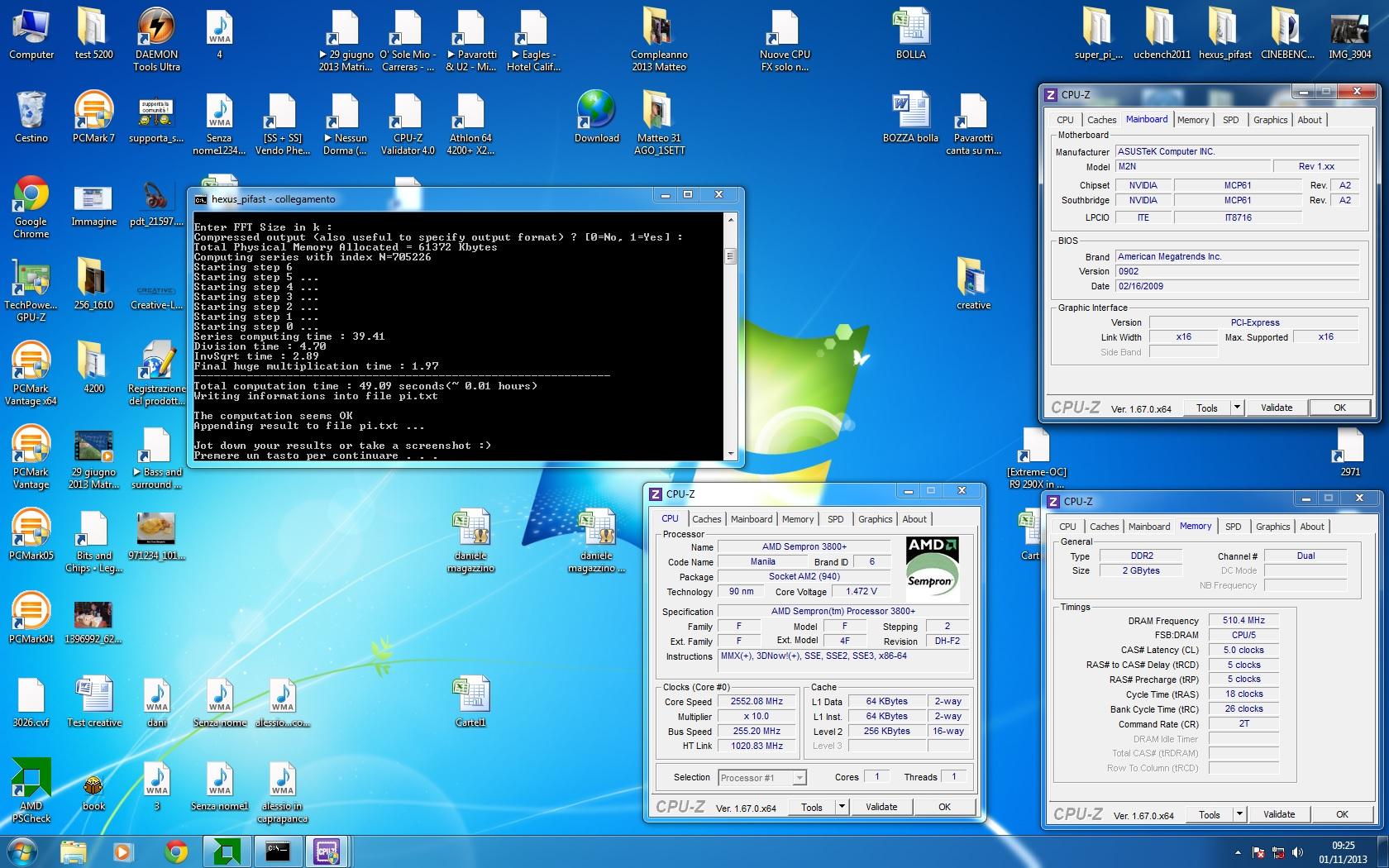
Task: Open the BOZZA bolla Word document
Action: (x=910, y=117)
